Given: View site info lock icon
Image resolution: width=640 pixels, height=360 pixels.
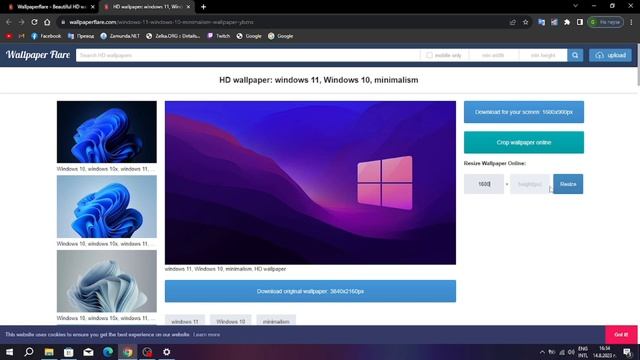Looking at the screenshot, I should 63,22.
